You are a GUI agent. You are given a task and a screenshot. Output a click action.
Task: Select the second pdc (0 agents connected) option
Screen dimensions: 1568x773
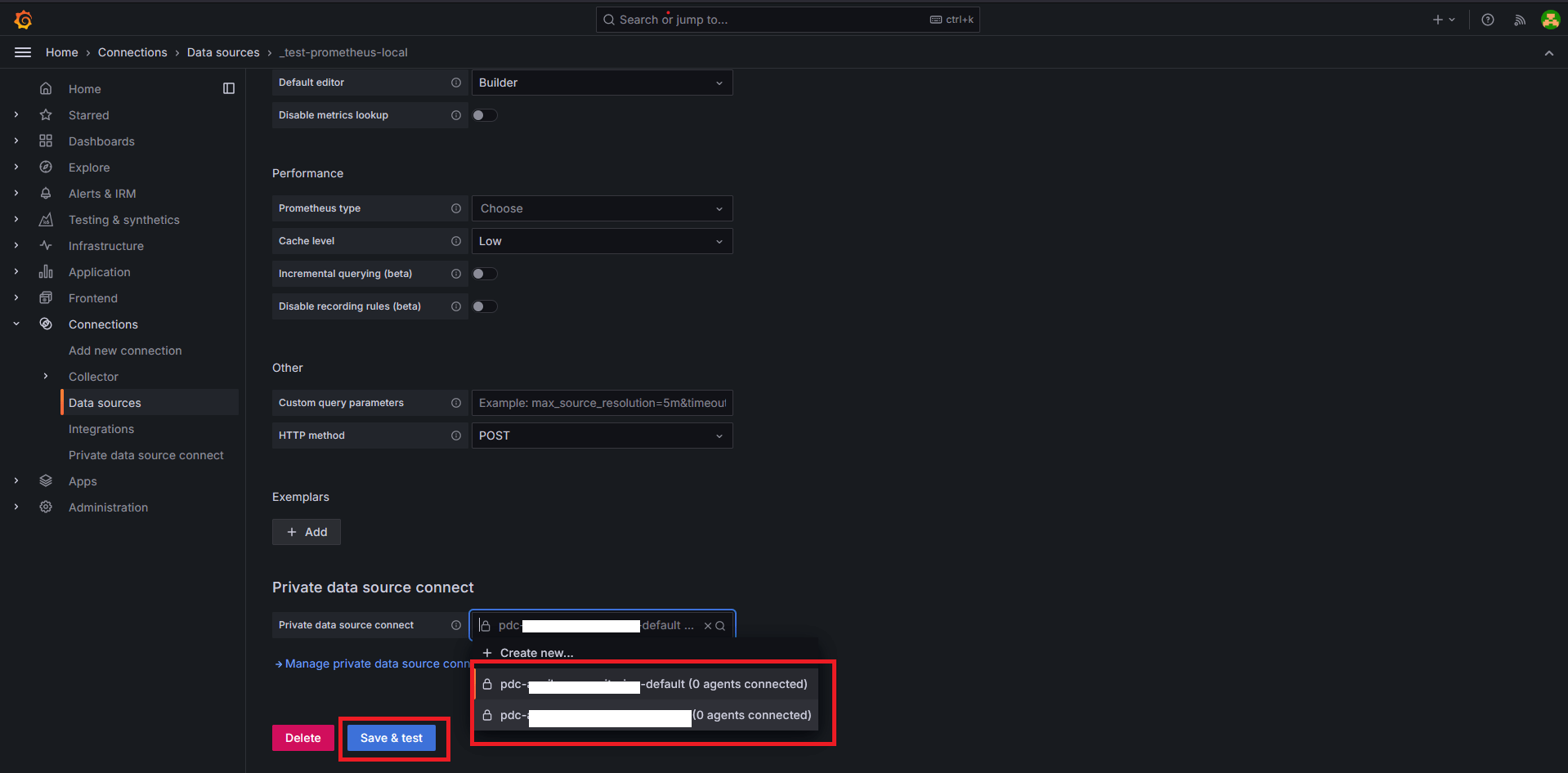646,715
